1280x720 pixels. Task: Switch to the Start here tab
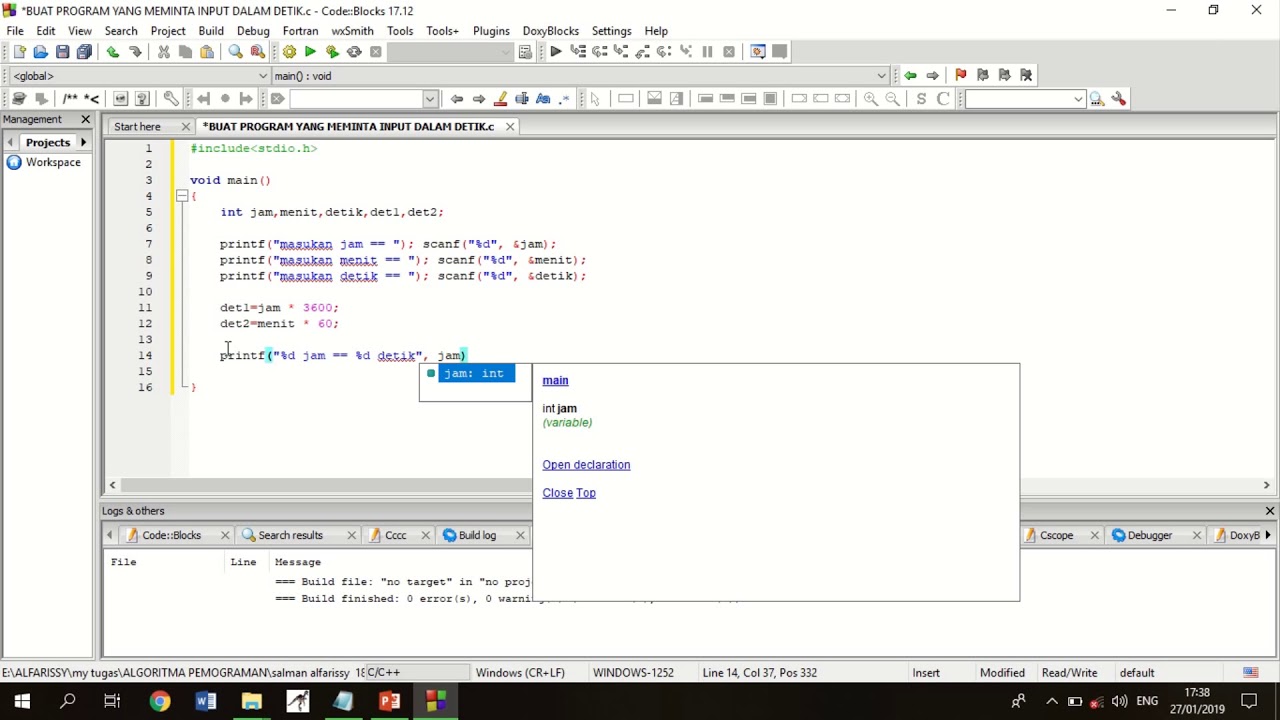(x=137, y=126)
